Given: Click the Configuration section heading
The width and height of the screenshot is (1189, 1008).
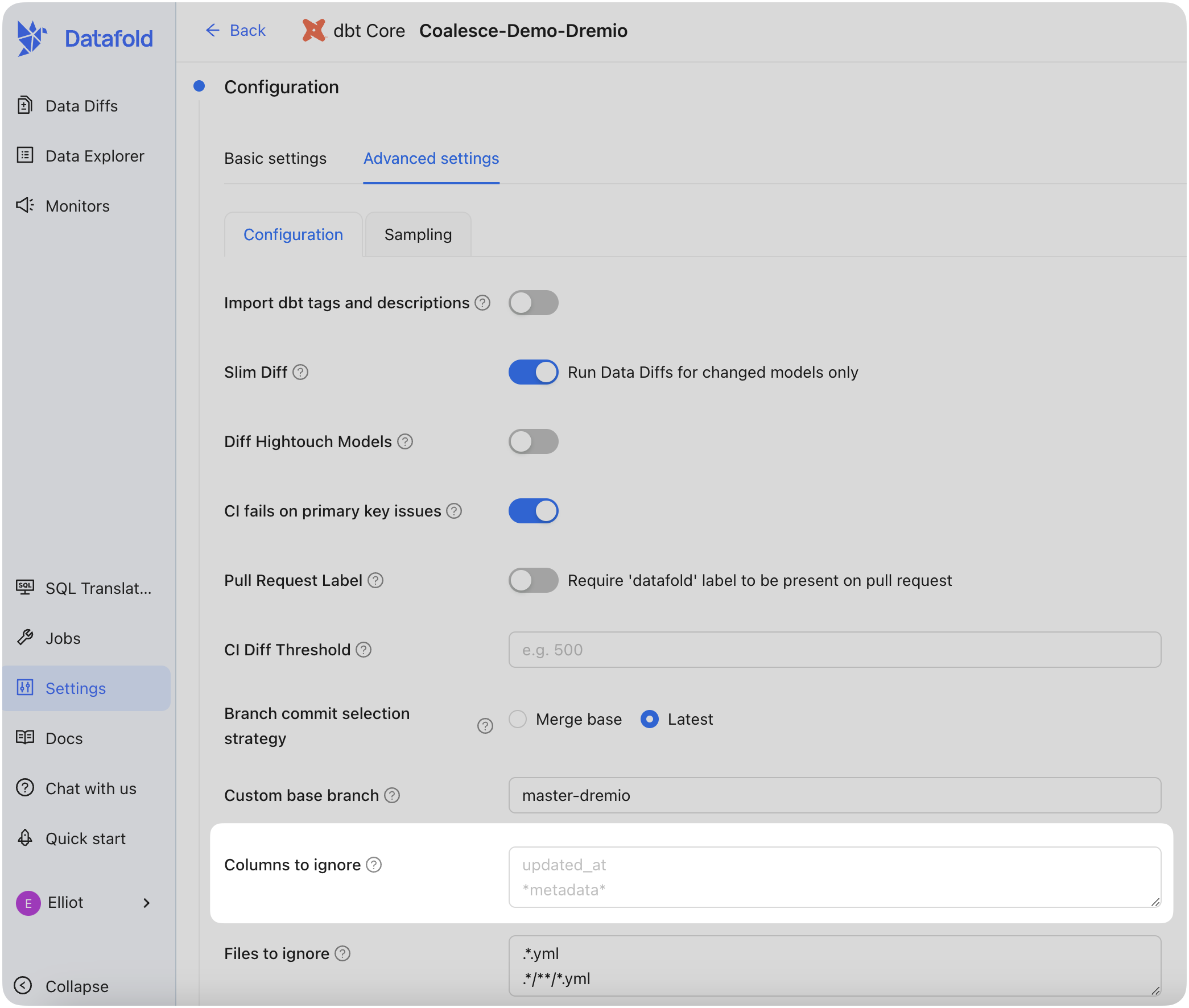Looking at the screenshot, I should pyautogui.click(x=281, y=87).
